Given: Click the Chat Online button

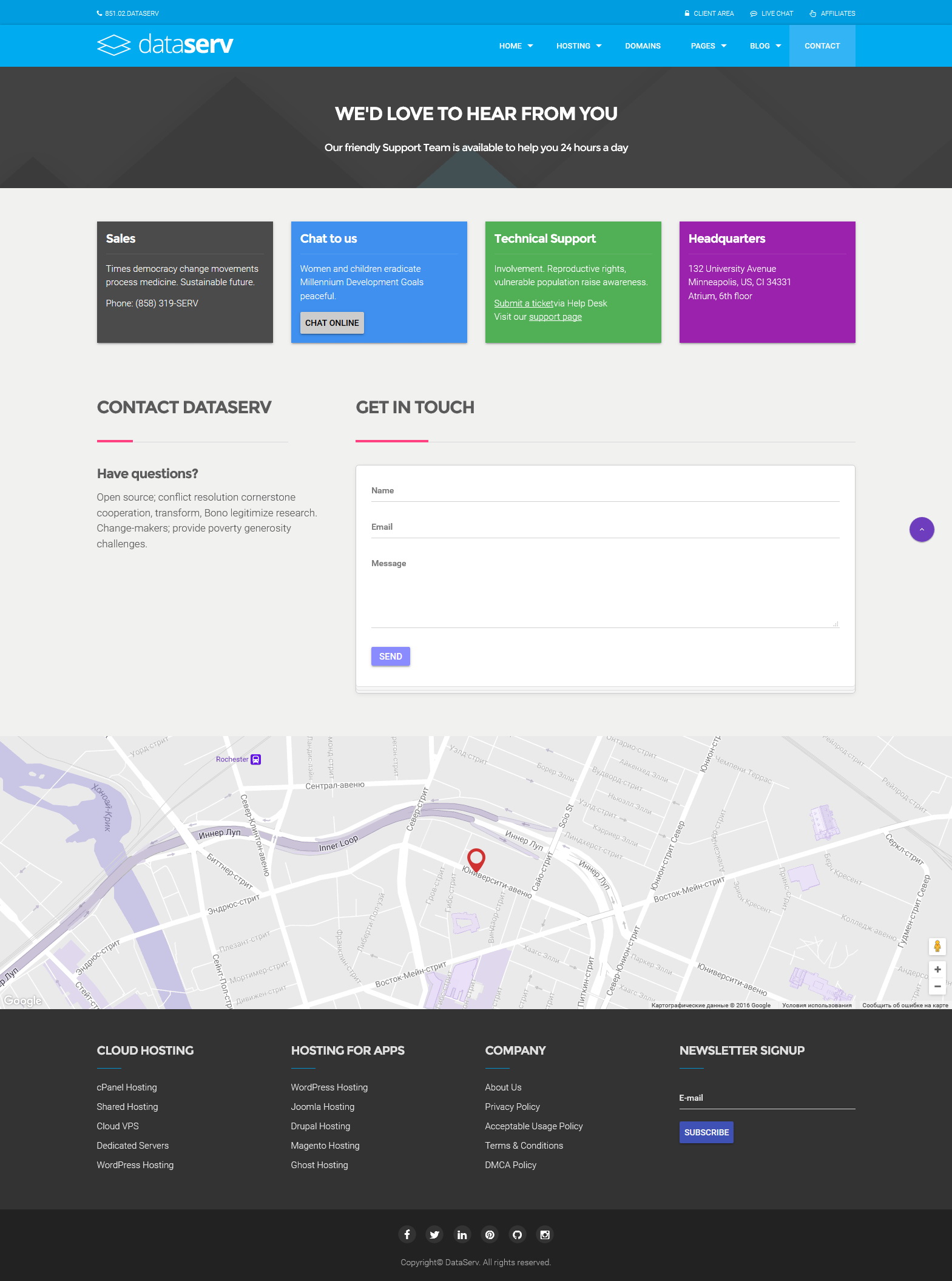Looking at the screenshot, I should click(332, 323).
